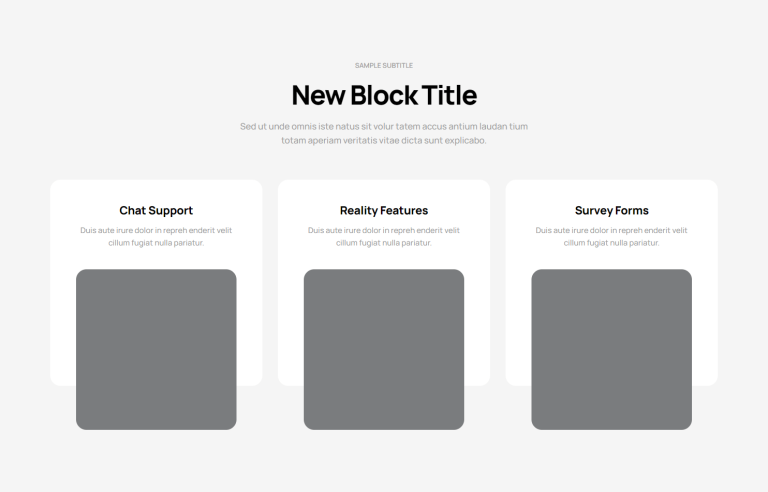
Task: Click the description under Reality Features
Action: [384, 236]
